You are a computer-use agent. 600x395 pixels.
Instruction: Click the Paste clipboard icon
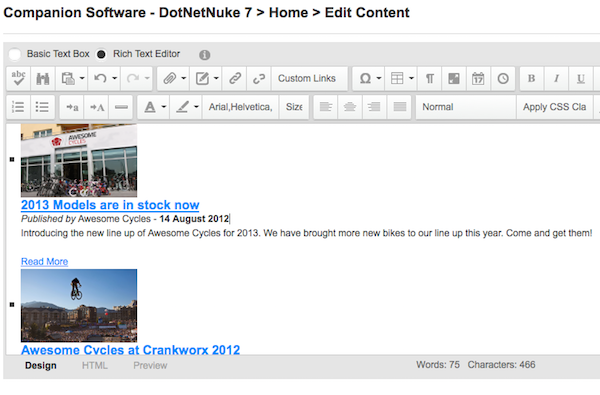tap(68, 78)
